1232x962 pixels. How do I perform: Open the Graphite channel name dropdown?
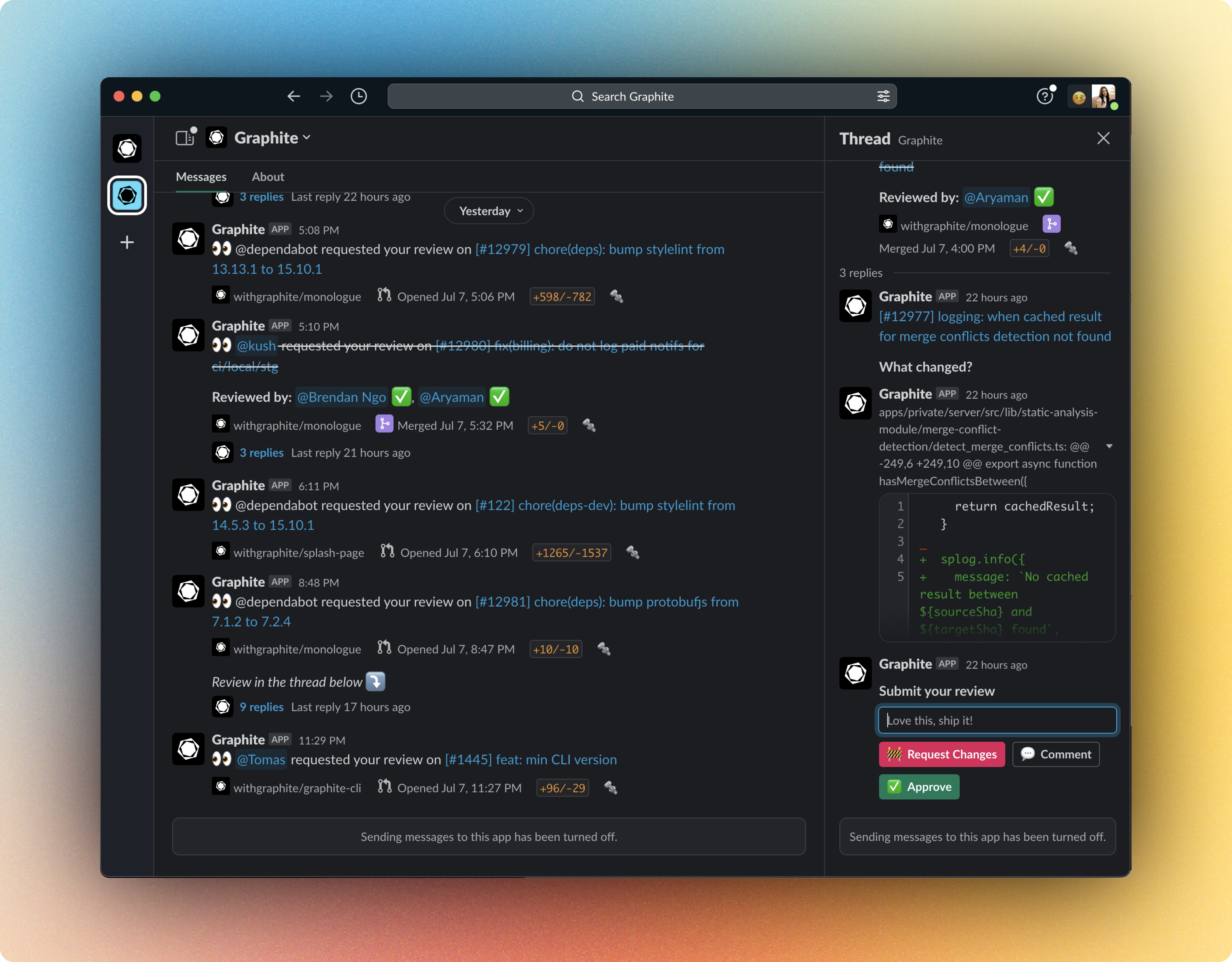tap(272, 138)
